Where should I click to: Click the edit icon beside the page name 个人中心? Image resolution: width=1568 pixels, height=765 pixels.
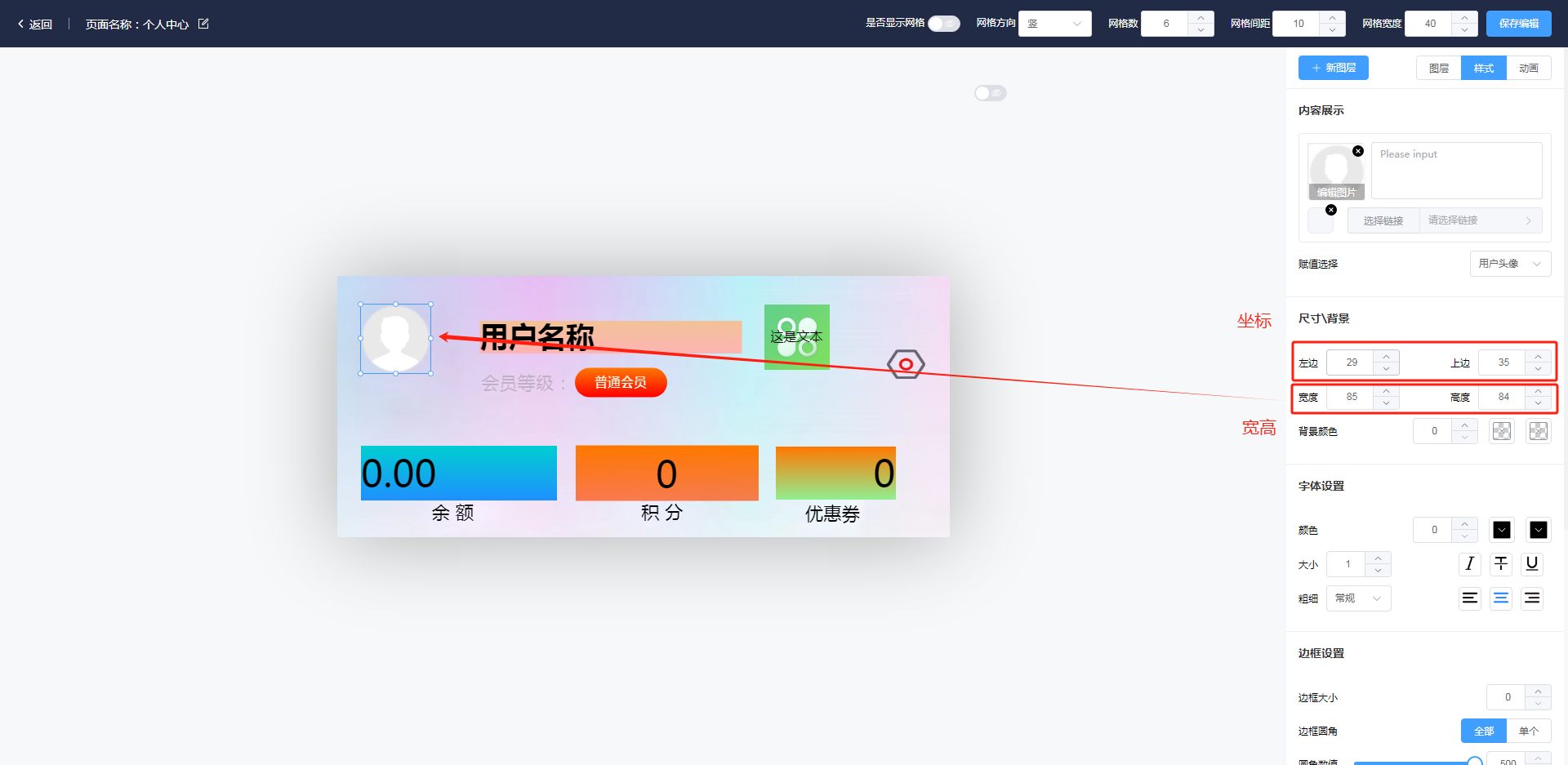point(203,24)
